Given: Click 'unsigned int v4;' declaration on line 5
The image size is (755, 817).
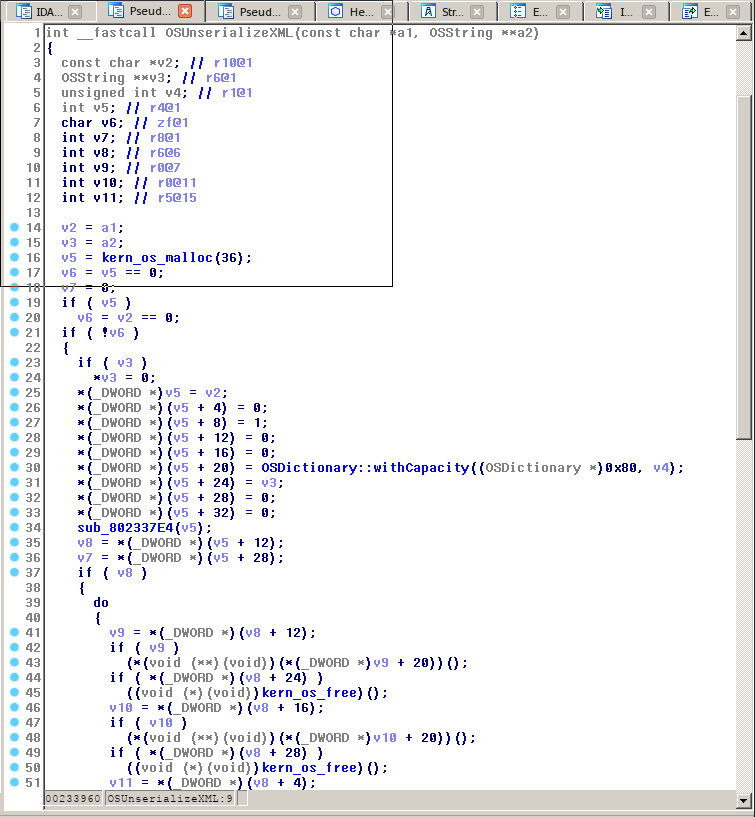Looking at the screenshot, I should coord(125,93).
